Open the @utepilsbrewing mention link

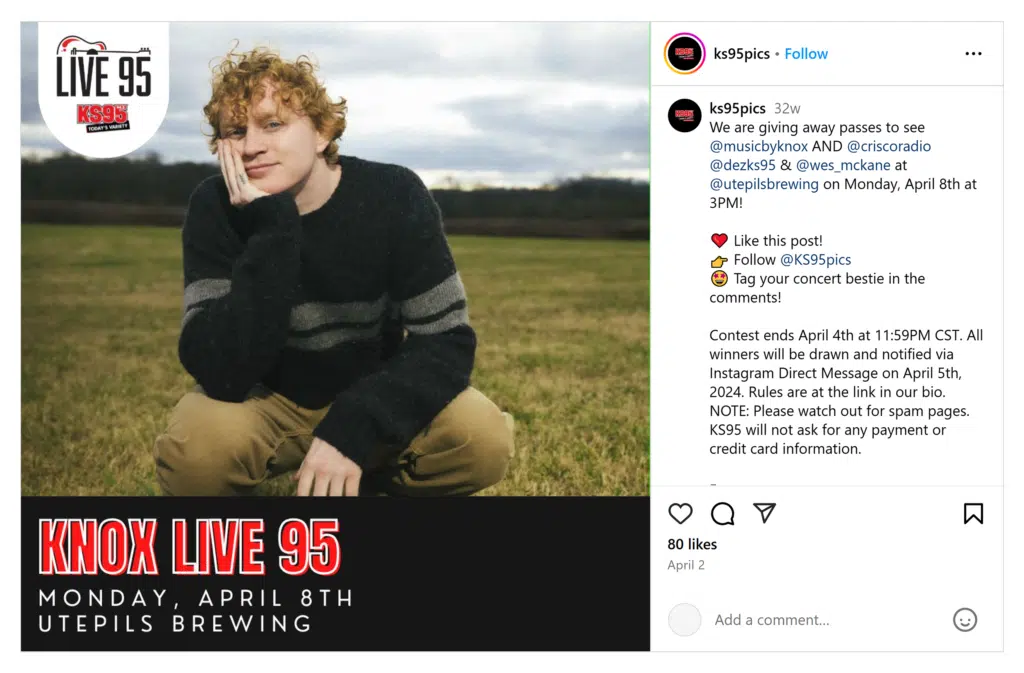tap(764, 184)
